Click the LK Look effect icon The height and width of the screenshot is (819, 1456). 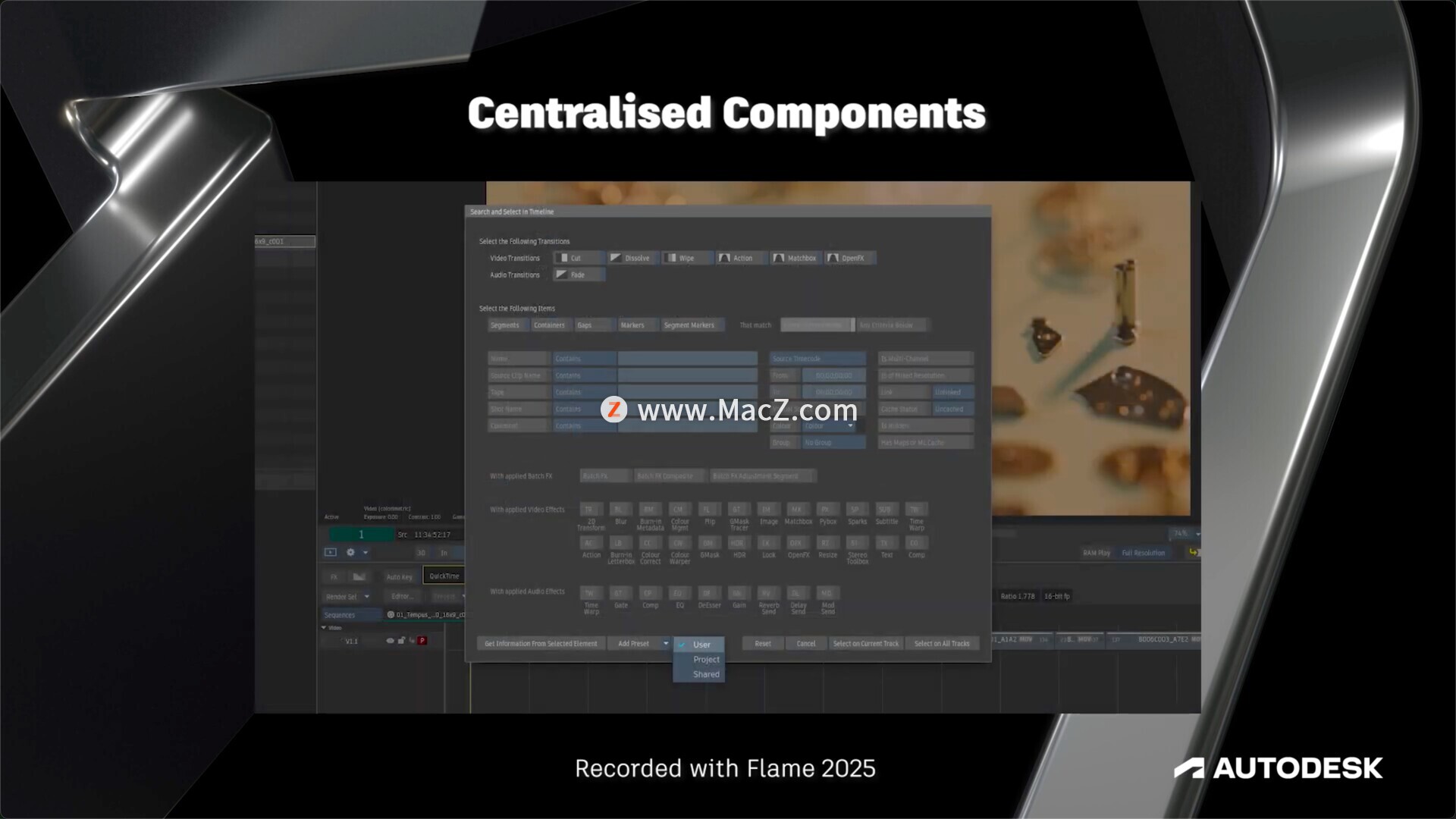[768, 543]
